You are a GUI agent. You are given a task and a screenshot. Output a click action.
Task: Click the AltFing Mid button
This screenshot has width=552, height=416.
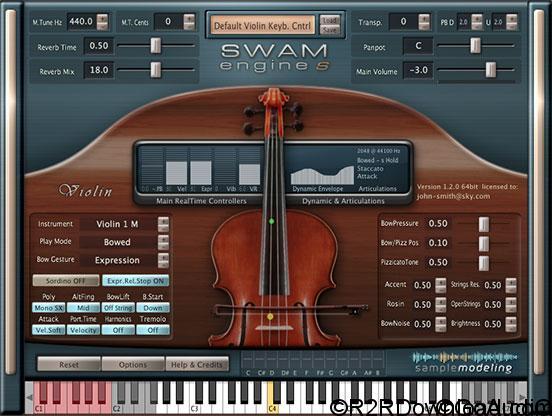click(x=83, y=308)
